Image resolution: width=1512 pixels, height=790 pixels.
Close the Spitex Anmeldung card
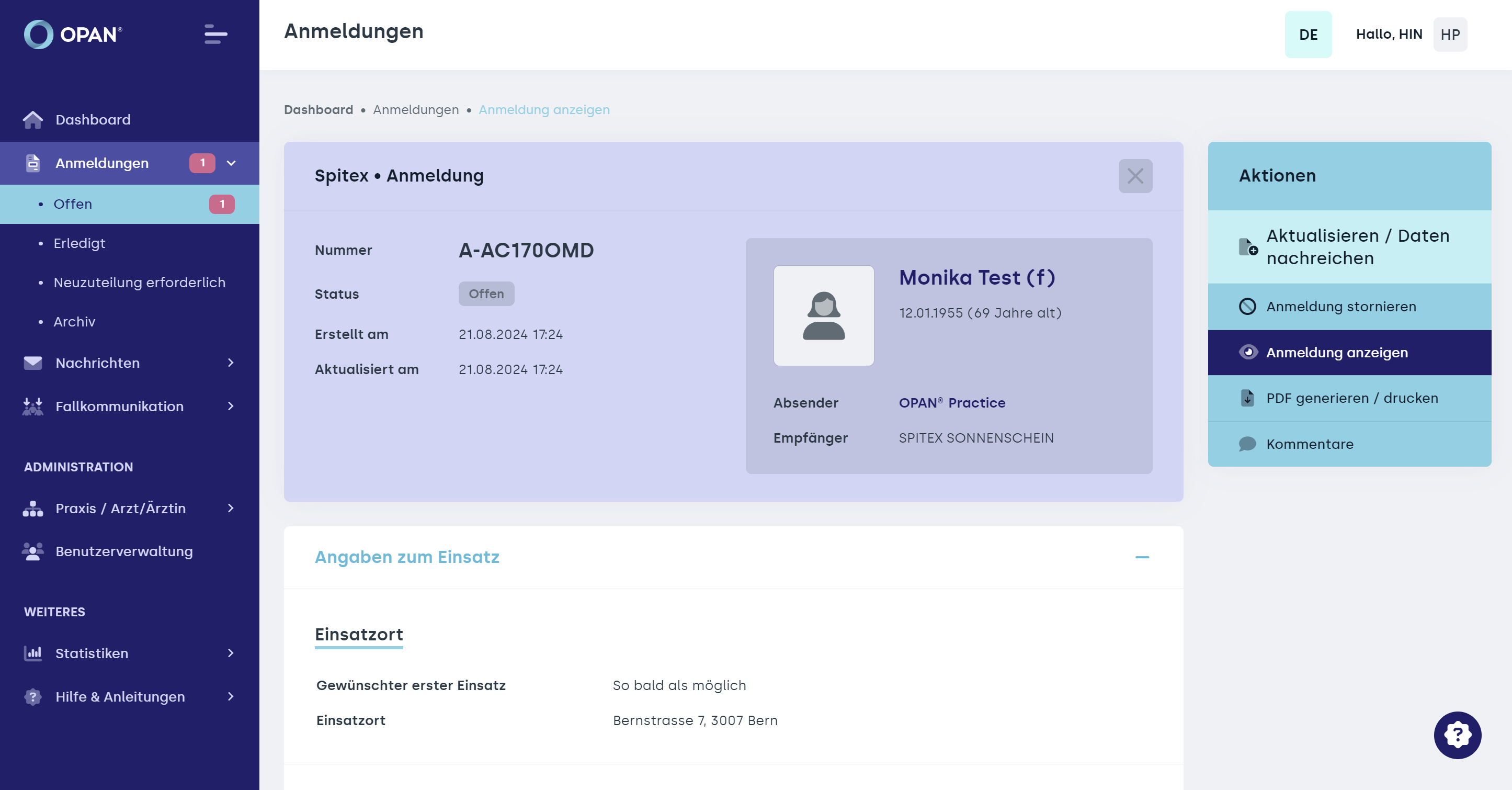[x=1135, y=176]
